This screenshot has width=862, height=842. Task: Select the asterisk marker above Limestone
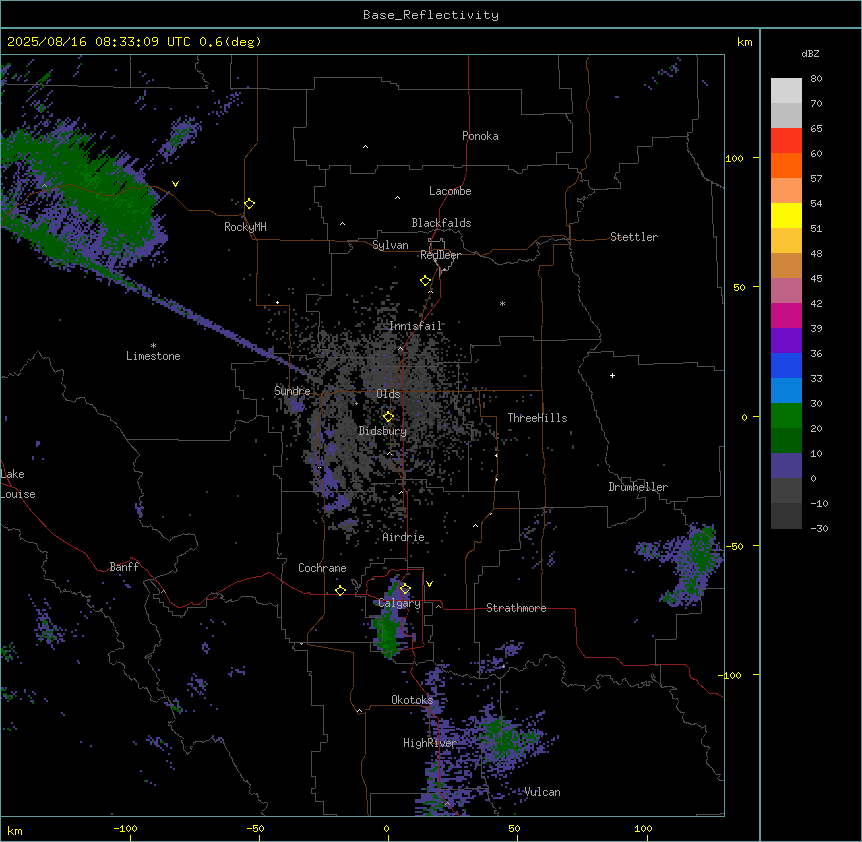pyautogui.click(x=153, y=346)
